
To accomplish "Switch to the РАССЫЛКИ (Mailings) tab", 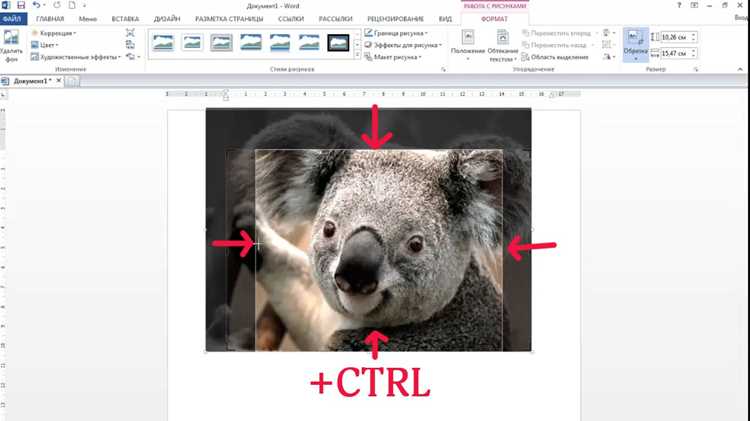I will (x=335, y=19).
